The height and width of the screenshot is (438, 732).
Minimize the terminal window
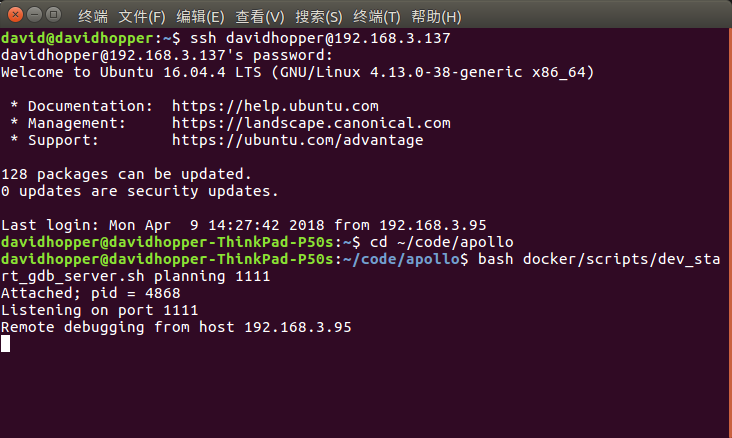coord(35,15)
